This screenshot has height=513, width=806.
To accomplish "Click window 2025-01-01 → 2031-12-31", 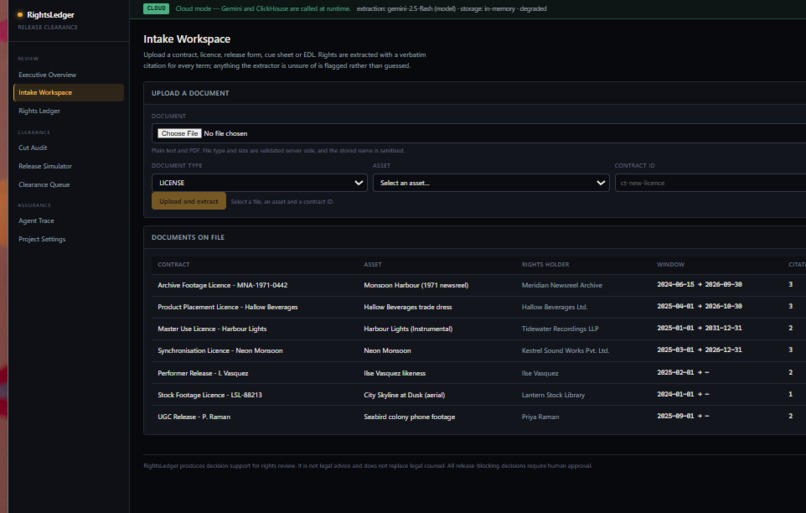I will pos(699,328).
